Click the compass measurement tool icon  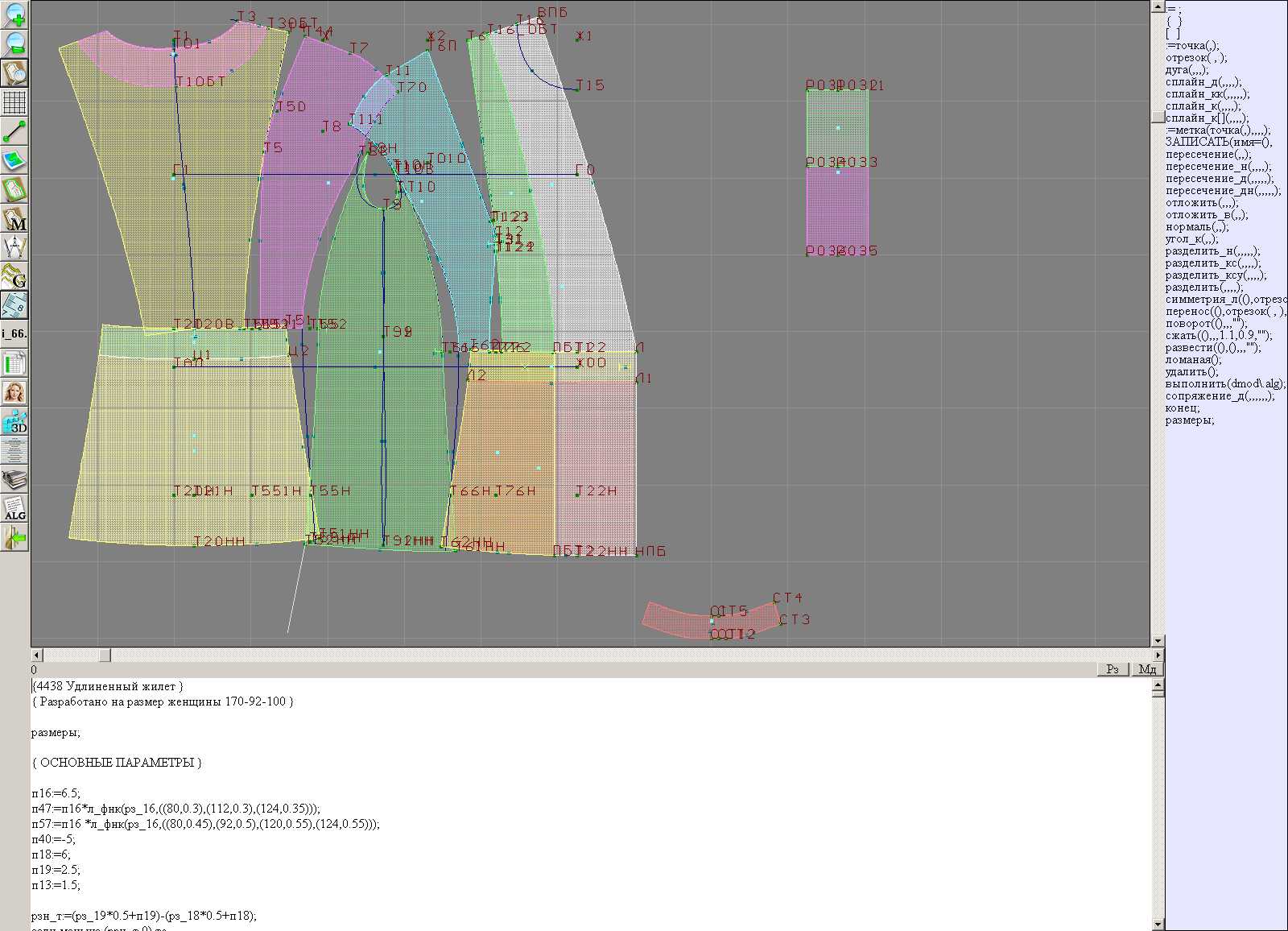pos(14,247)
